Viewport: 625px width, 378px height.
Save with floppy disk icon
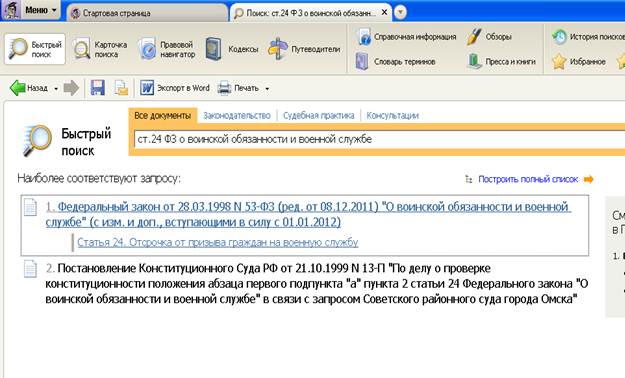(x=98, y=88)
